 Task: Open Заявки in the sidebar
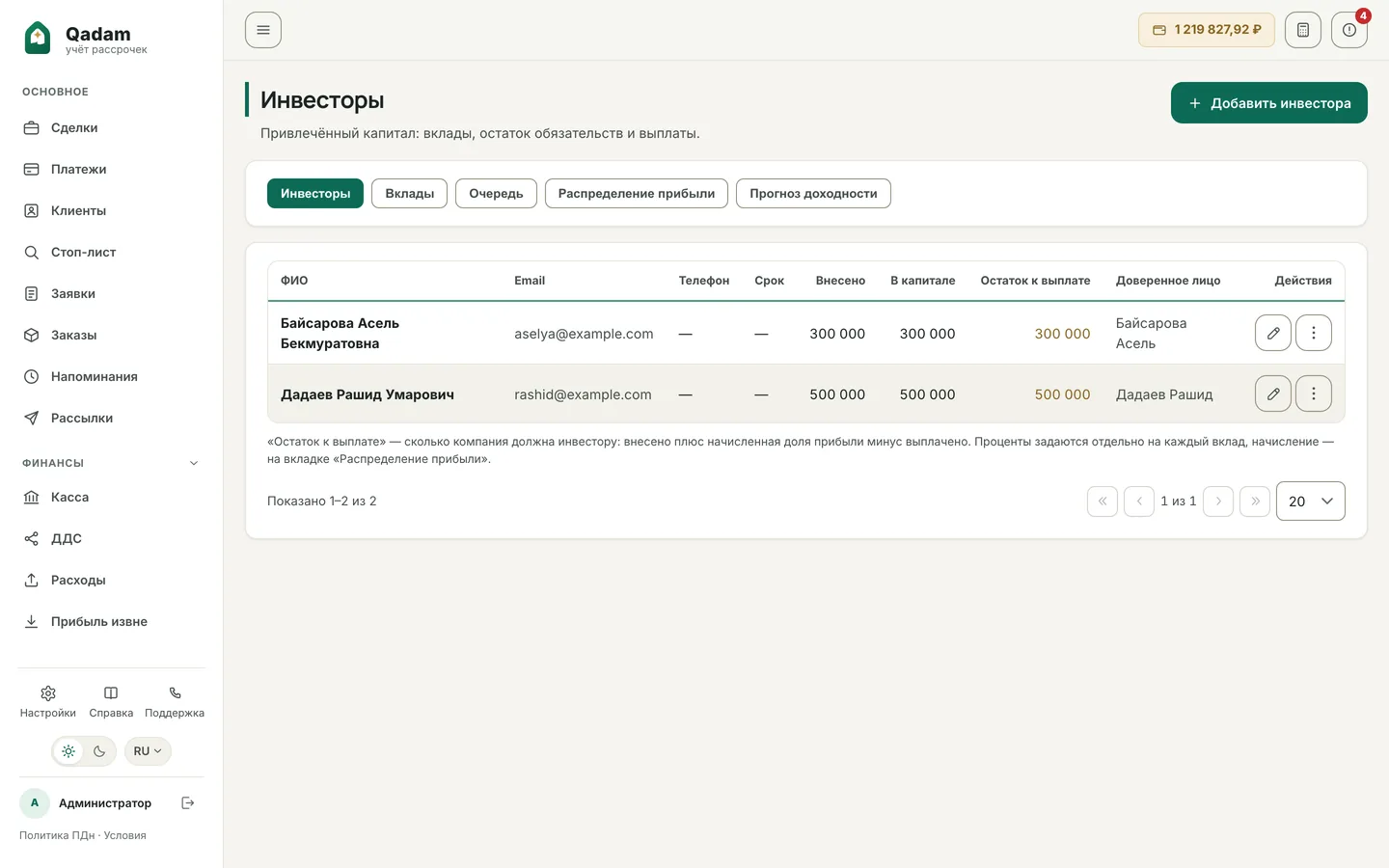pyautogui.click(x=111, y=293)
